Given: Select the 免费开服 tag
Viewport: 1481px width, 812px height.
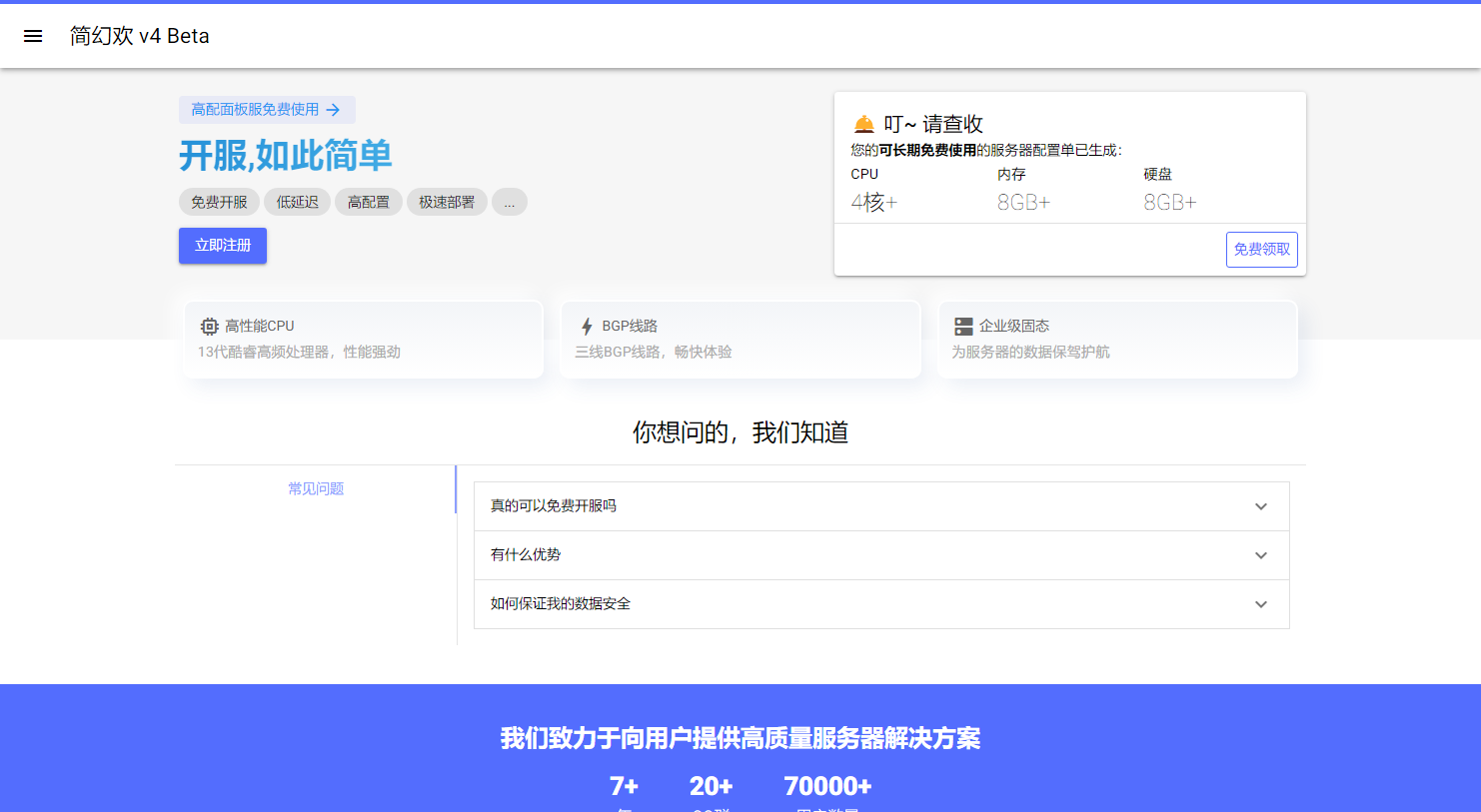Looking at the screenshot, I should click(x=219, y=202).
